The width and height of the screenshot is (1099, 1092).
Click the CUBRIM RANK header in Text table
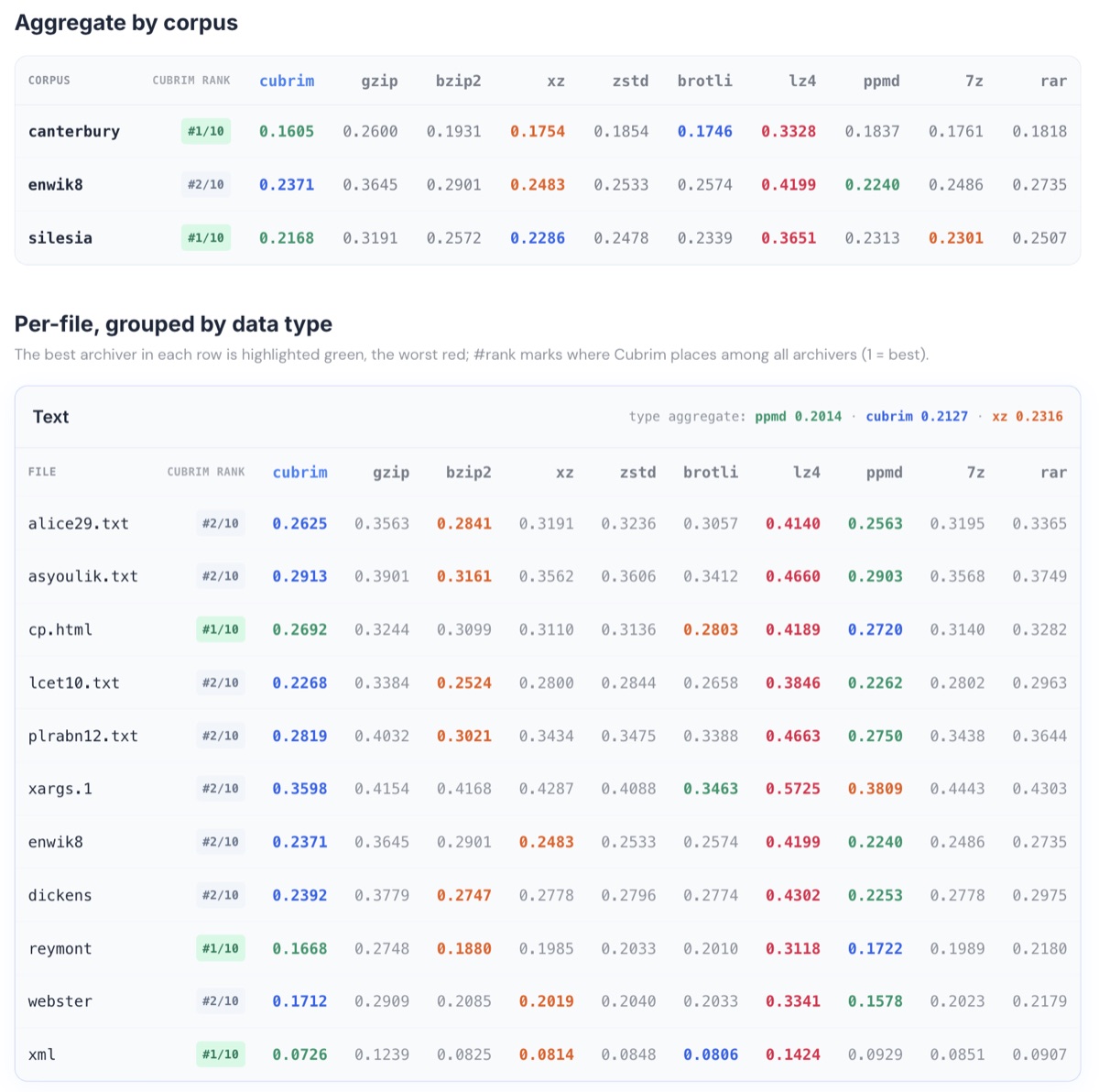point(206,472)
